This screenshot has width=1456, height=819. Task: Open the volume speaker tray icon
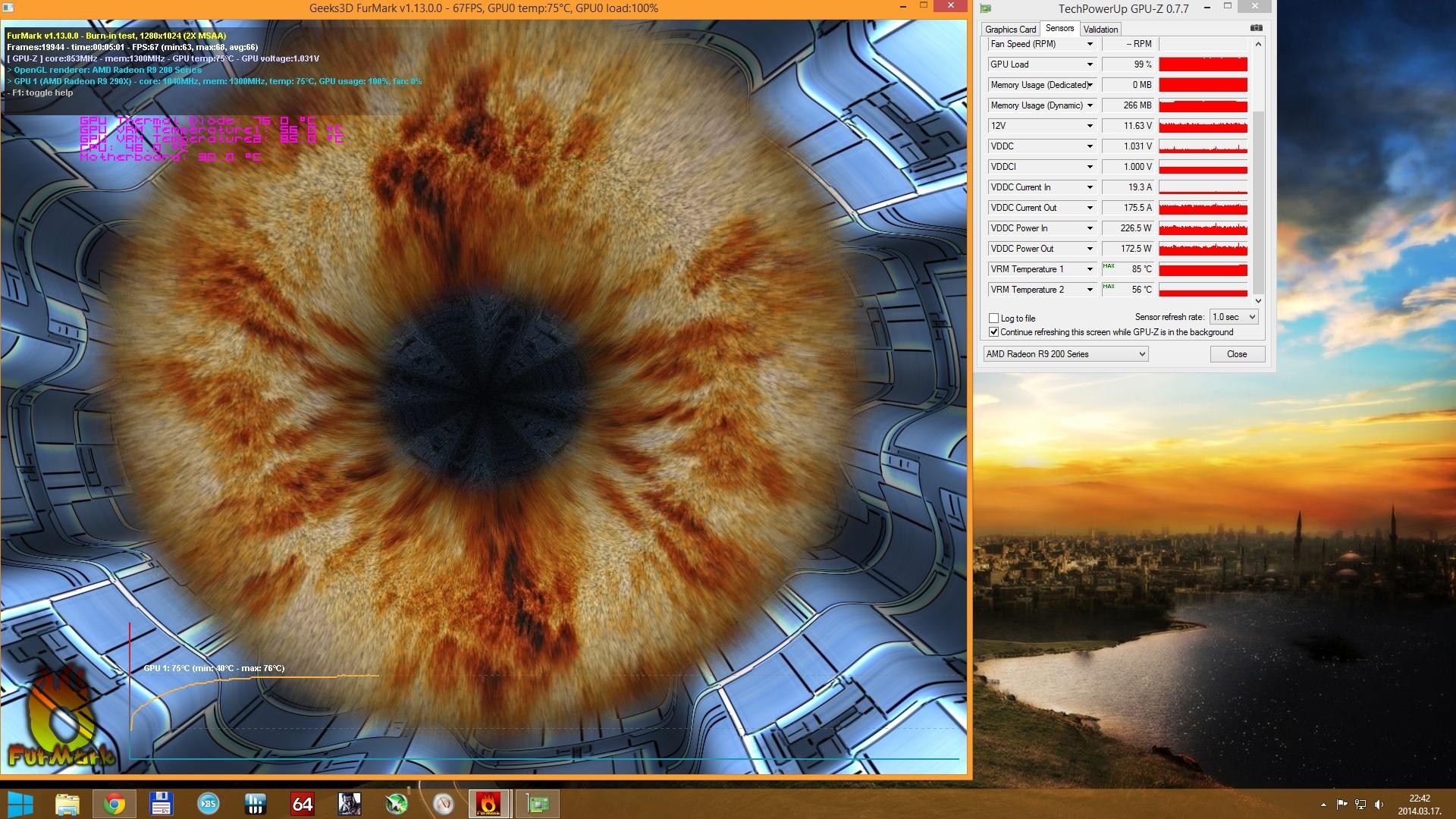point(1379,805)
